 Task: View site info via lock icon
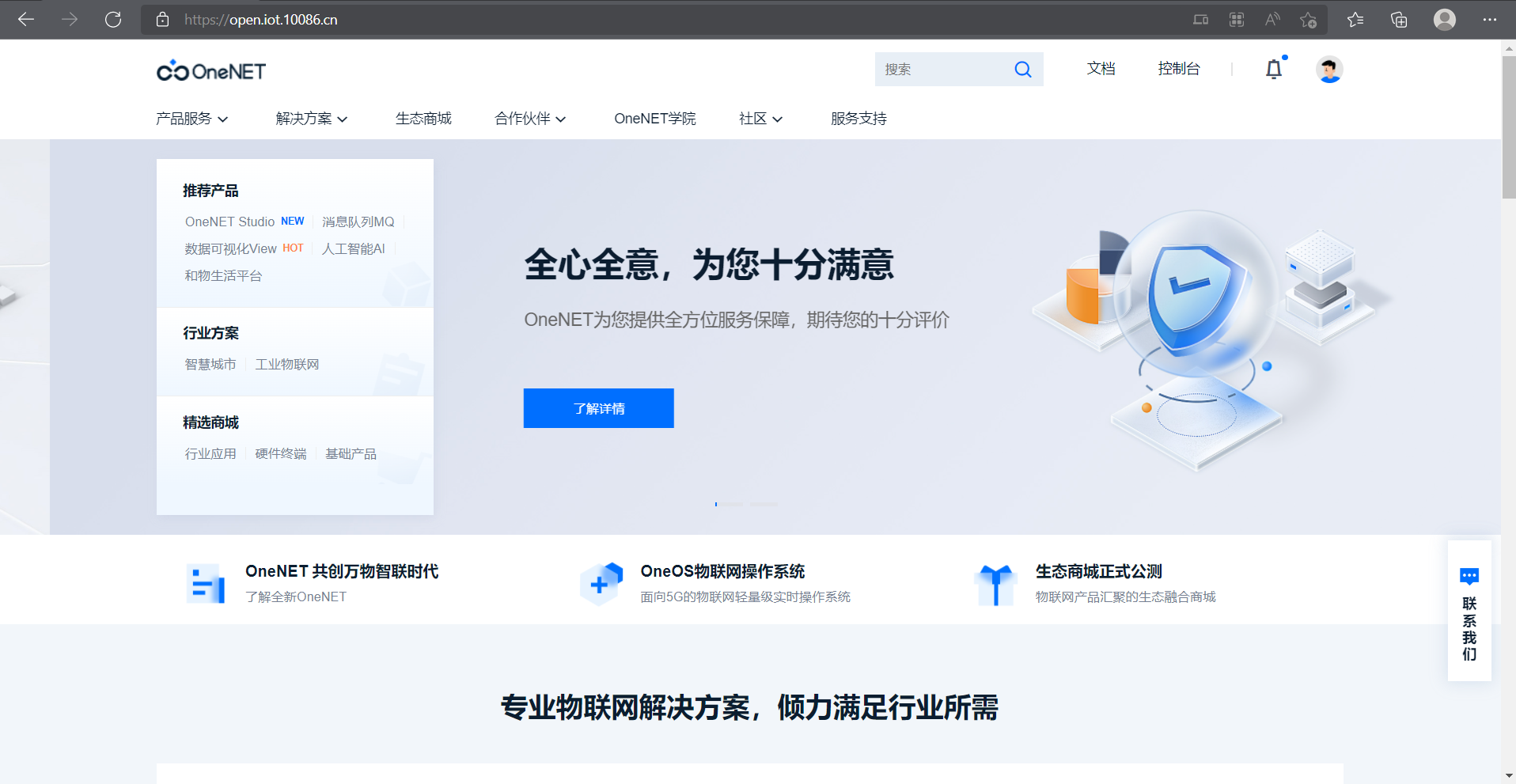pyautogui.click(x=162, y=20)
